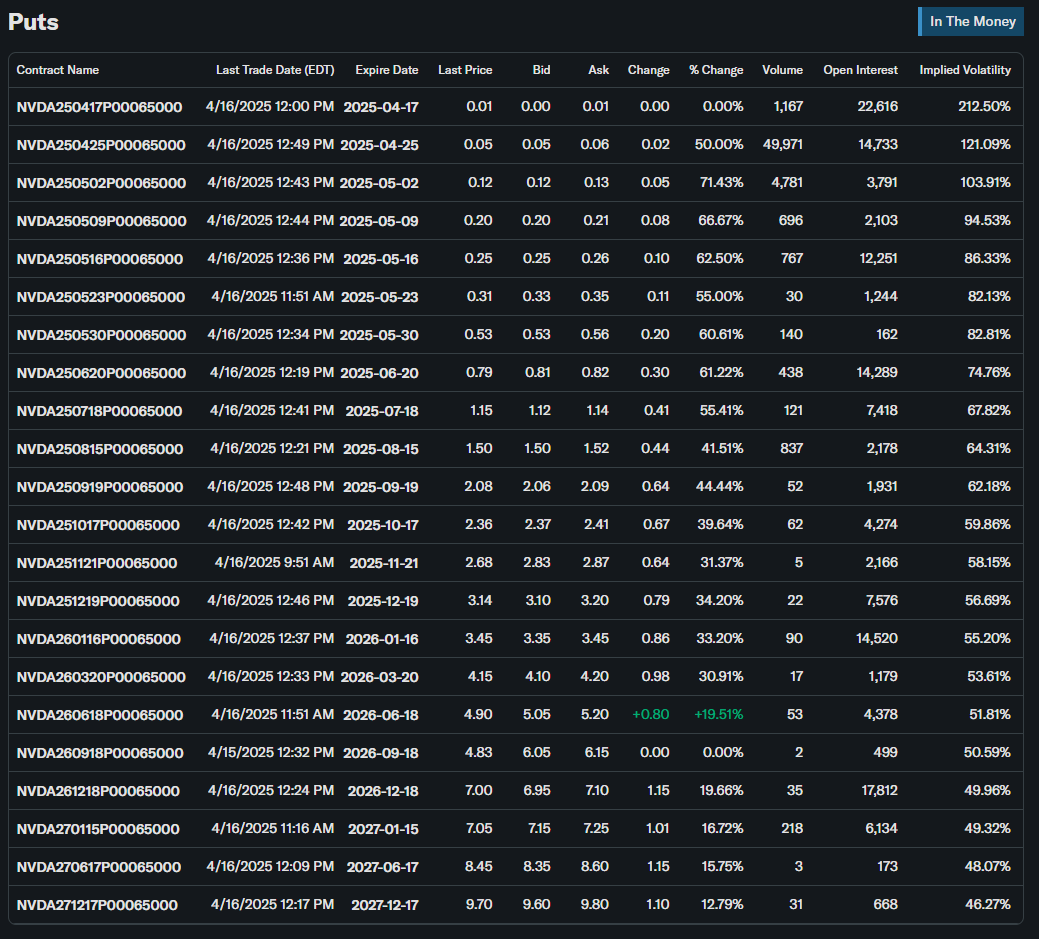
Task: Open contract NVDA251121P00065000
Action: click(x=97, y=563)
